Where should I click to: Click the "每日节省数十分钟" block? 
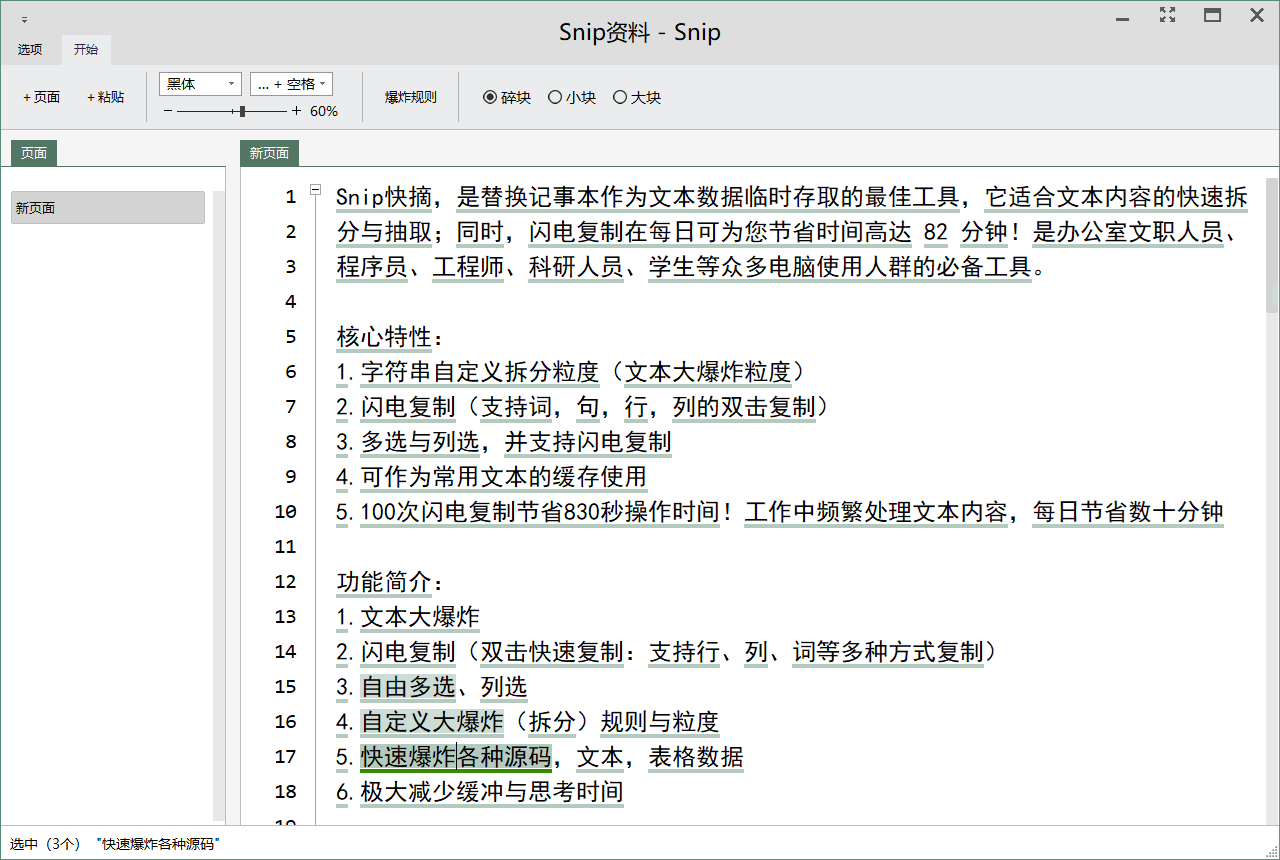pos(1129,512)
